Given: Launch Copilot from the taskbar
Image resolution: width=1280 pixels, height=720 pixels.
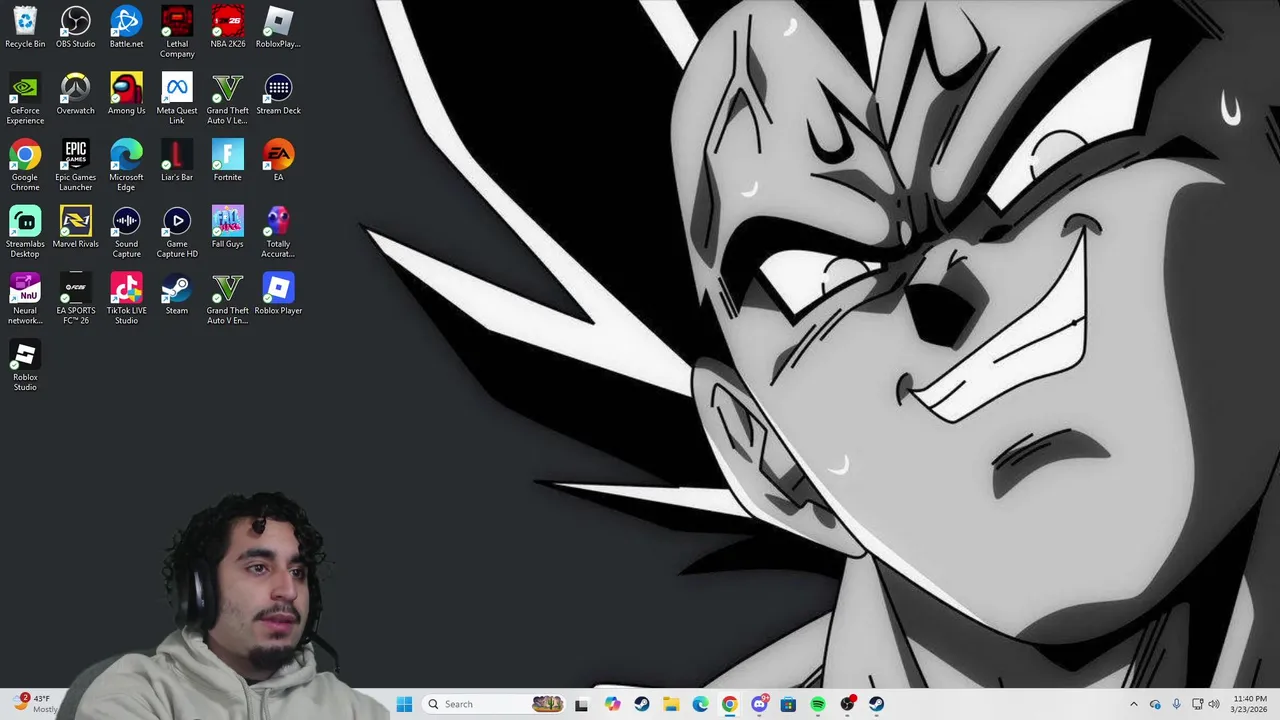Looking at the screenshot, I should coord(612,704).
